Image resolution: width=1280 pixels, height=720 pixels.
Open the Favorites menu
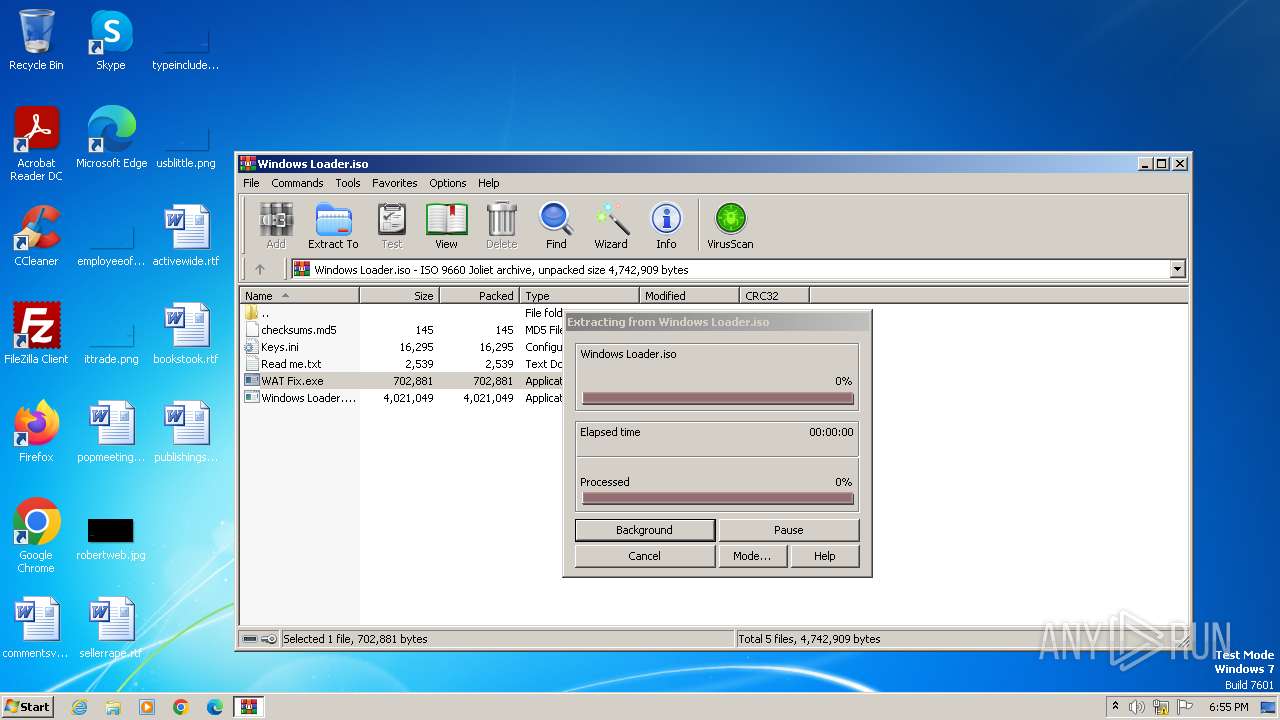point(395,183)
